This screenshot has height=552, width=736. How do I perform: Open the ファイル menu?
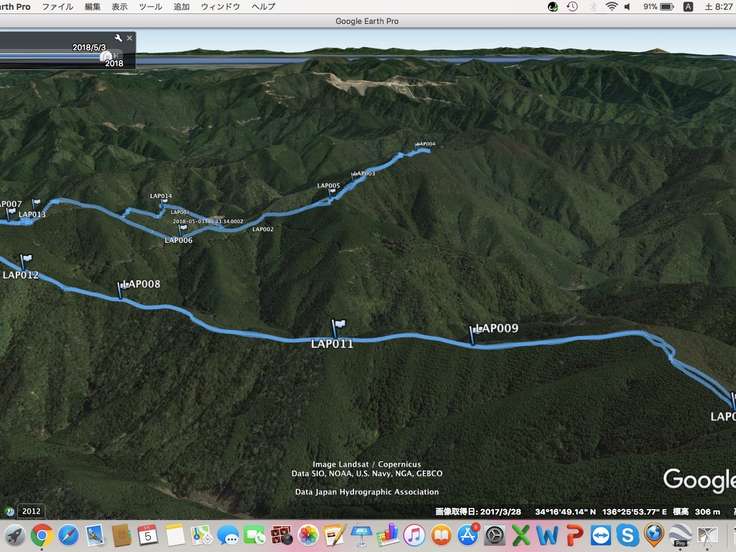[x=57, y=7]
